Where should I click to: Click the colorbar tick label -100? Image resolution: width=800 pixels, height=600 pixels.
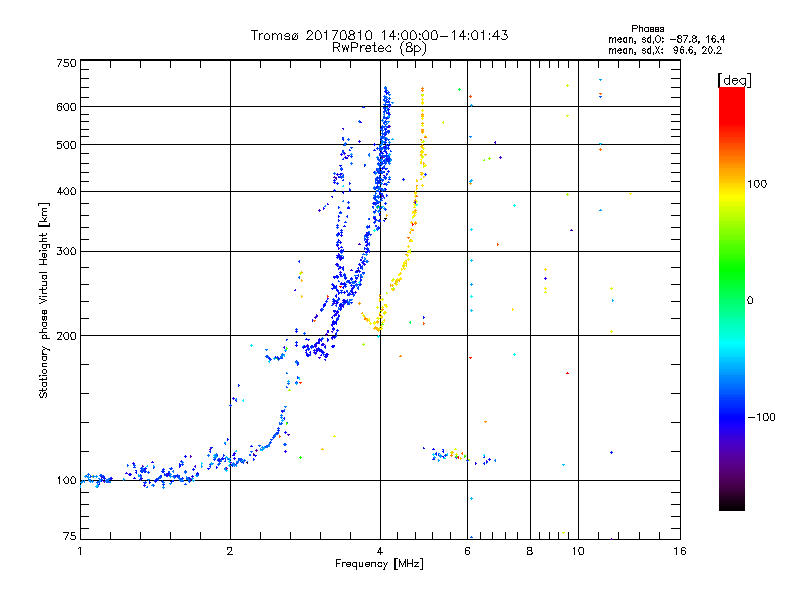tap(761, 417)
